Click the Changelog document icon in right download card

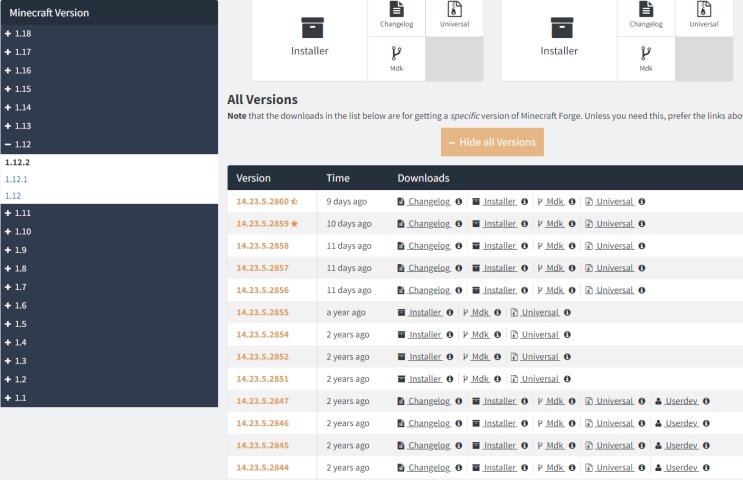tap(646, 8)
